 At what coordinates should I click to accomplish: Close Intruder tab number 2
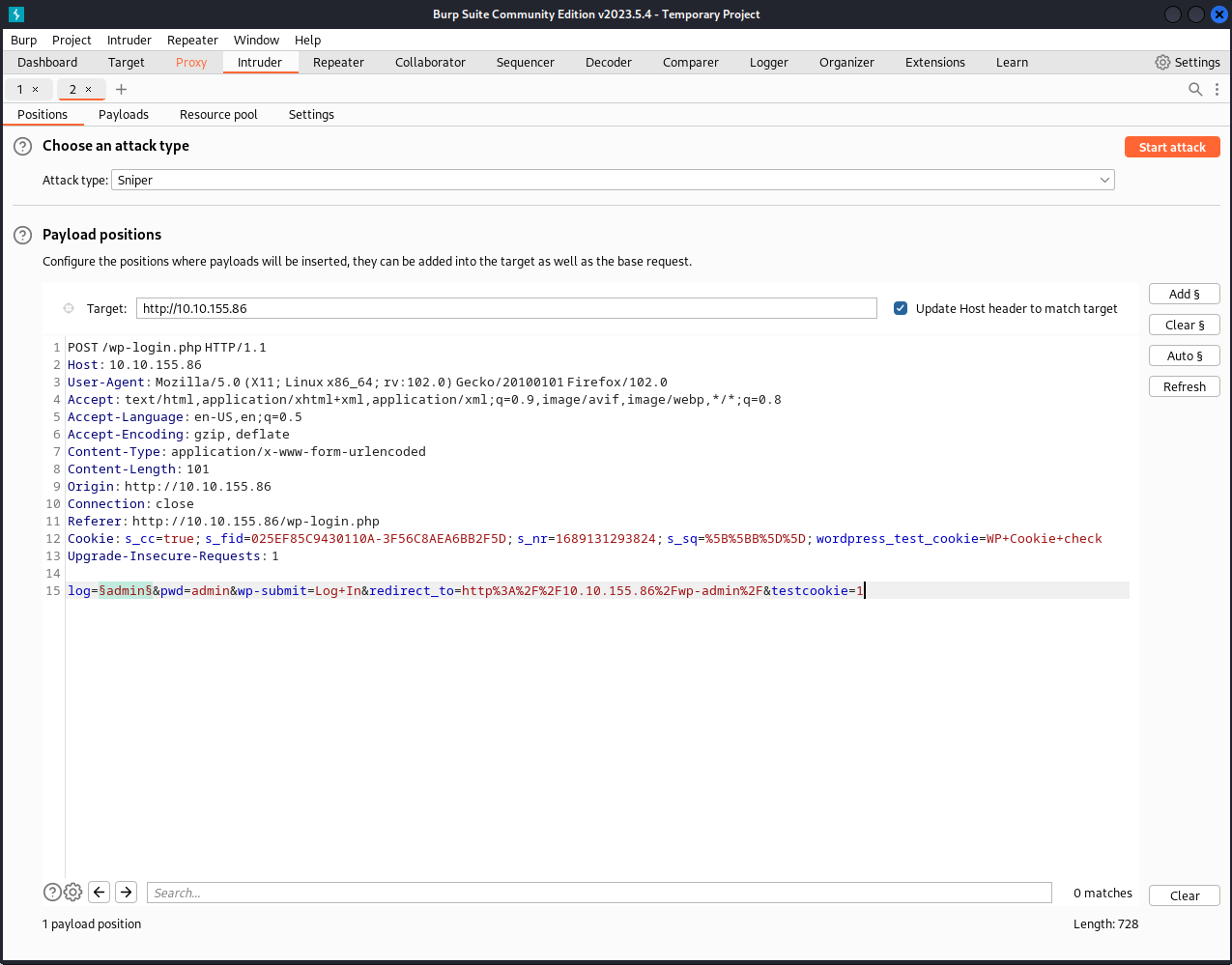point(88,89)
